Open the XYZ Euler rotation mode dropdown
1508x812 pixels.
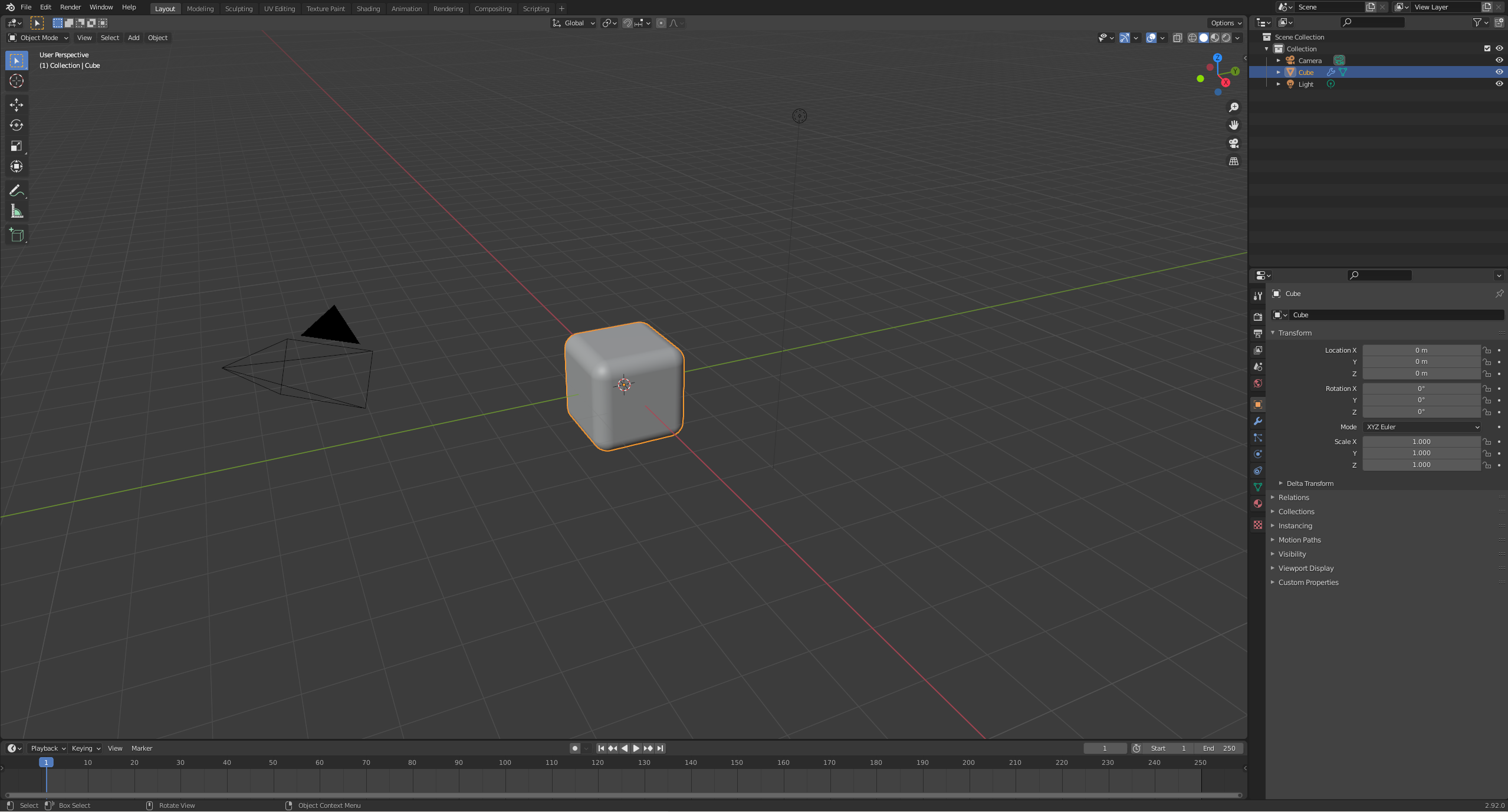pos(1421,426)
